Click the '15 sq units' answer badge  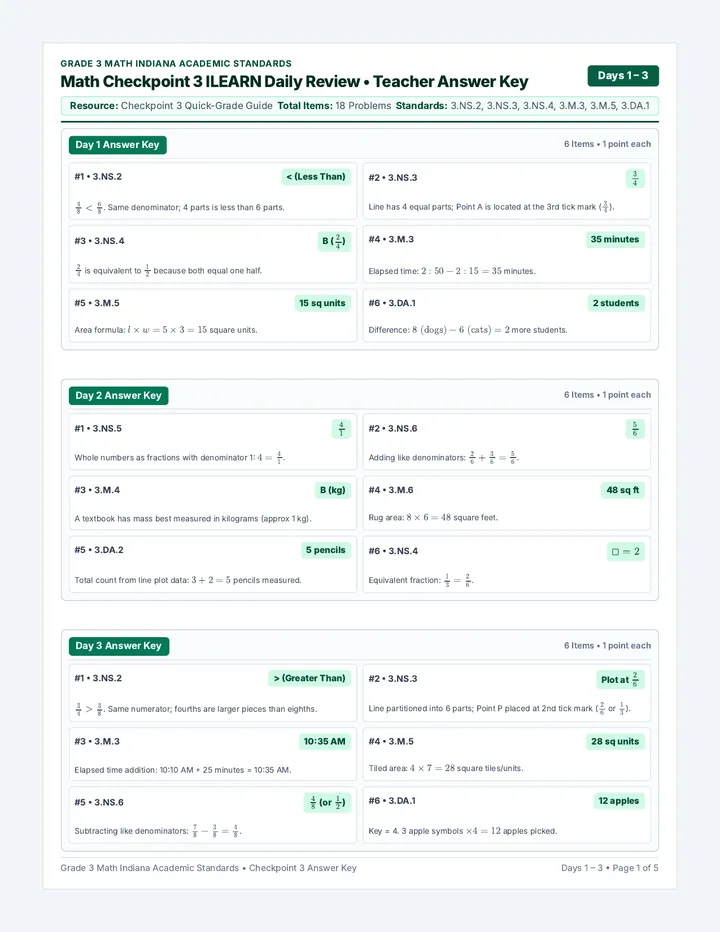click(x=322, y=303)
